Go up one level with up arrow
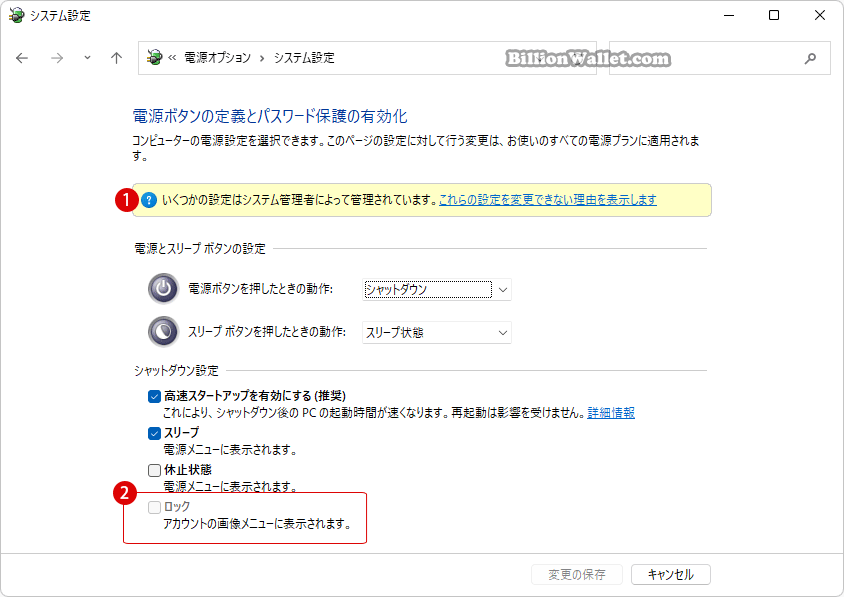This screenshot has width=844, height=597. click(116, 58)
